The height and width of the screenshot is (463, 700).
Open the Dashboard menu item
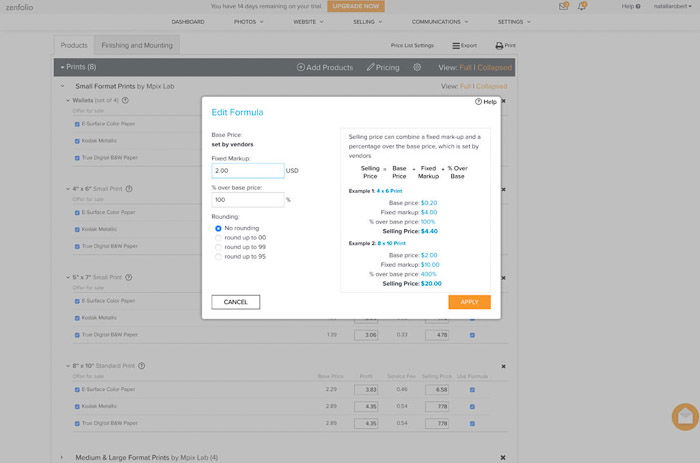(188, 21)
